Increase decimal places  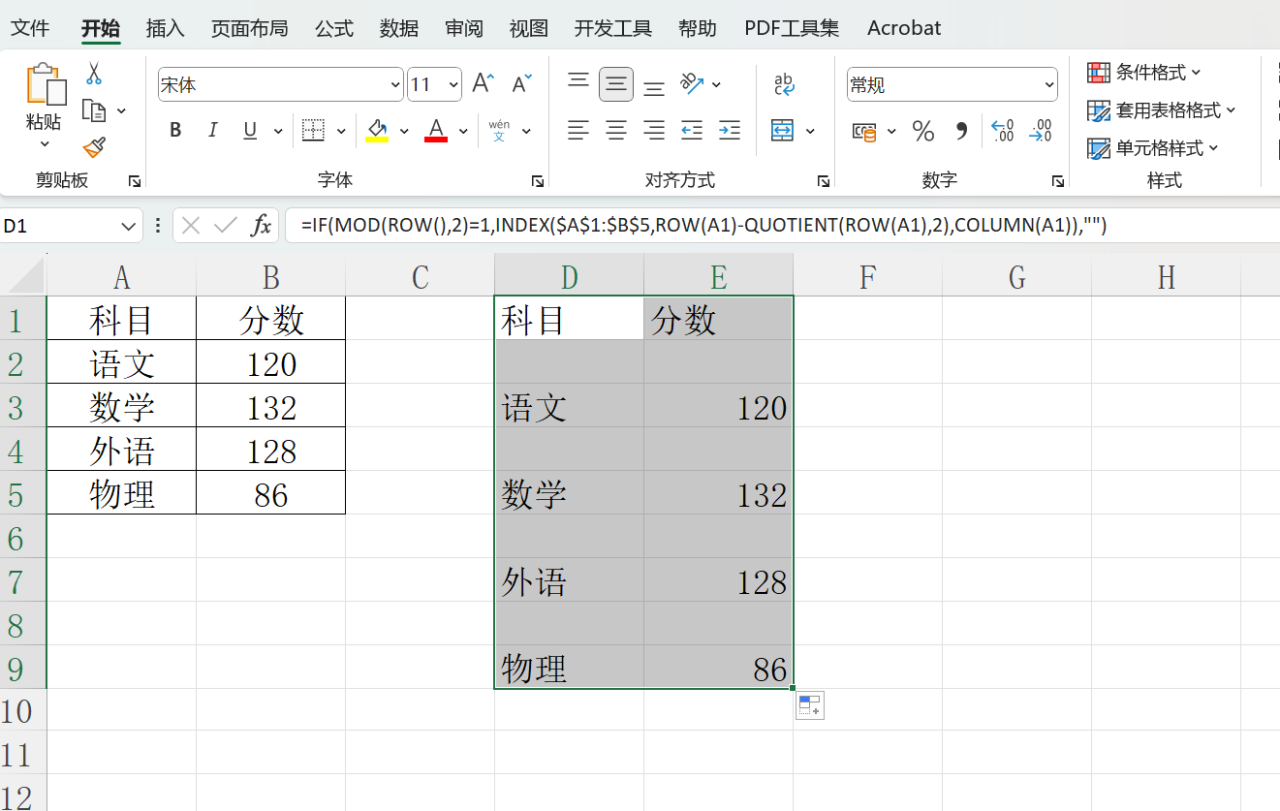pyautogui.click(x=1002, y=130)
